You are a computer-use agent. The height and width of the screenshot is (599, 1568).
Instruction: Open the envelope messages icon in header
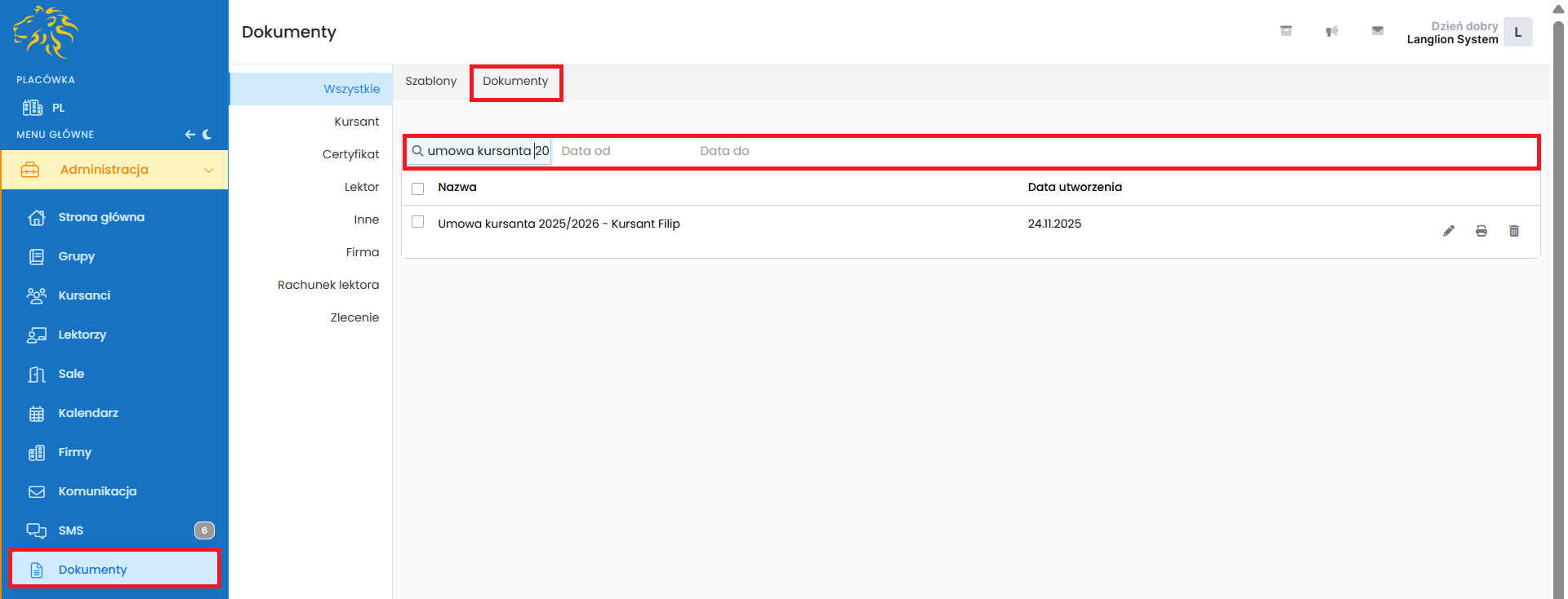click(x=1377, y=31)
